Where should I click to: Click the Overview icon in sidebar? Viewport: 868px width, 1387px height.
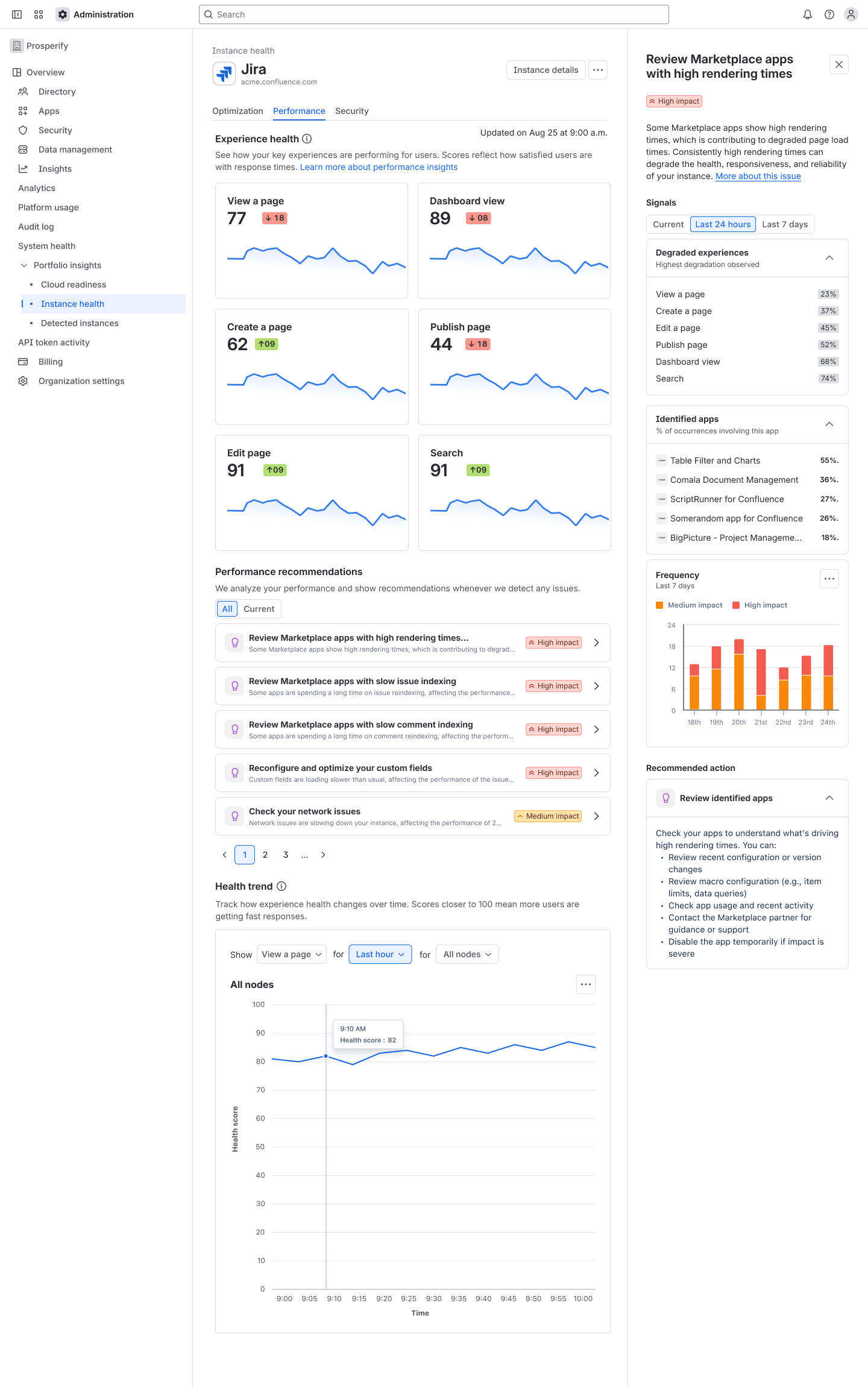17,72
